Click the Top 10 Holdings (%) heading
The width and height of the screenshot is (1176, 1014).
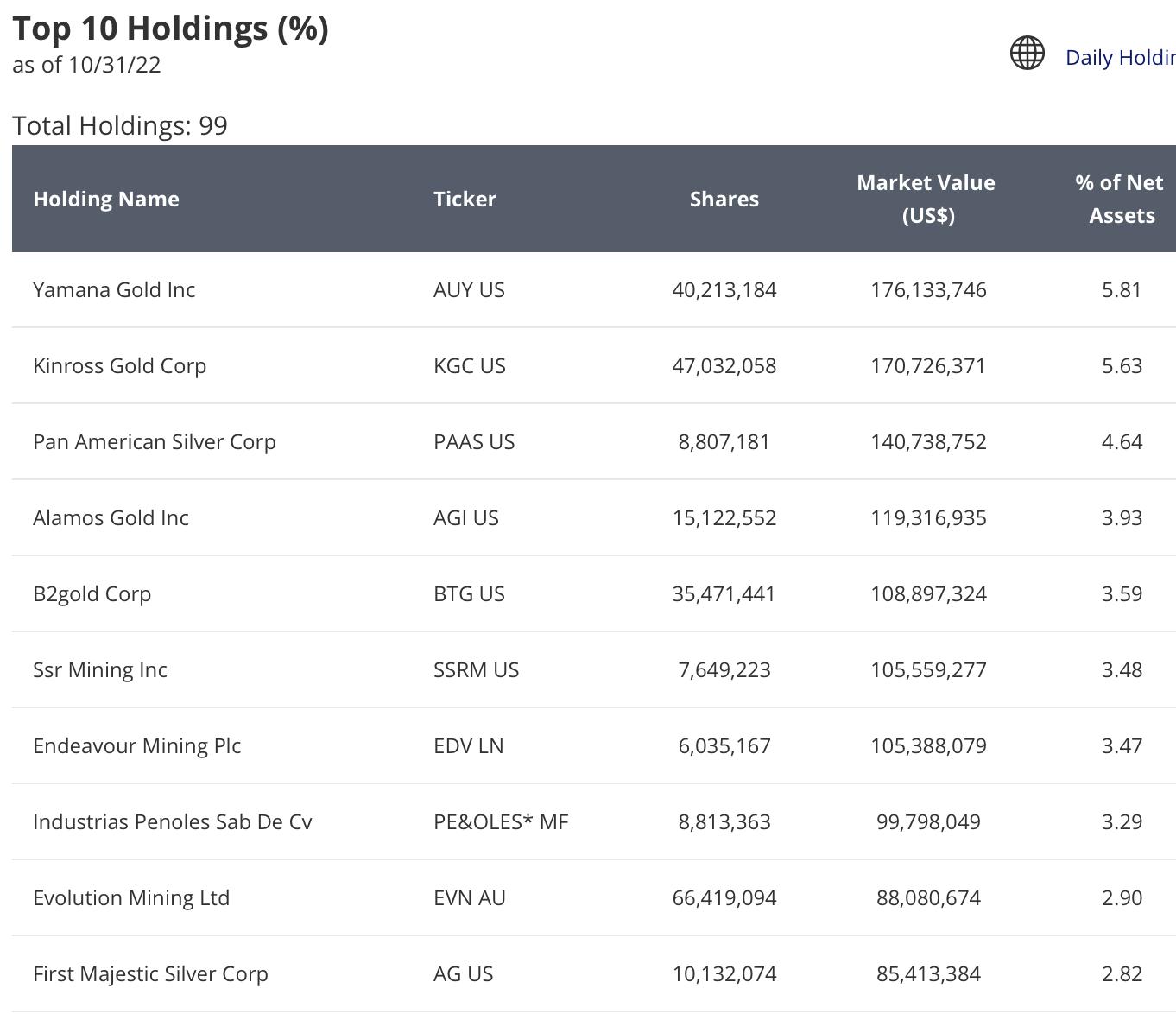171,29
